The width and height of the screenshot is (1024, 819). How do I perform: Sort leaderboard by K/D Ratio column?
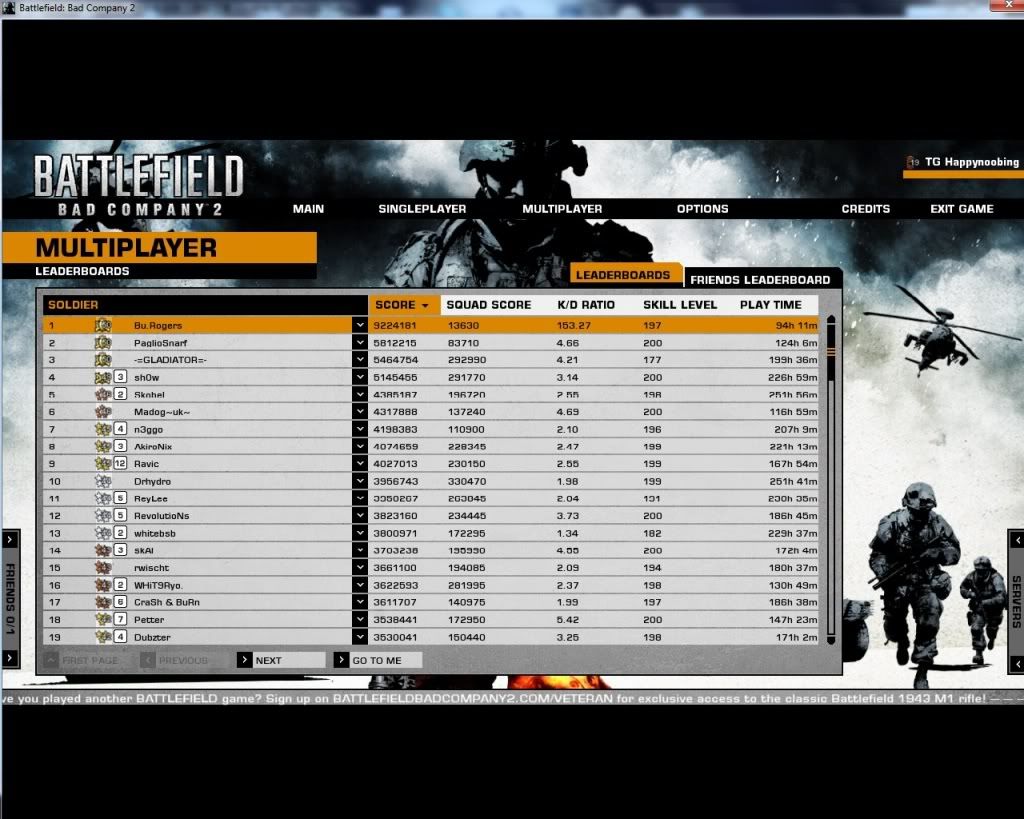point(586,305)
